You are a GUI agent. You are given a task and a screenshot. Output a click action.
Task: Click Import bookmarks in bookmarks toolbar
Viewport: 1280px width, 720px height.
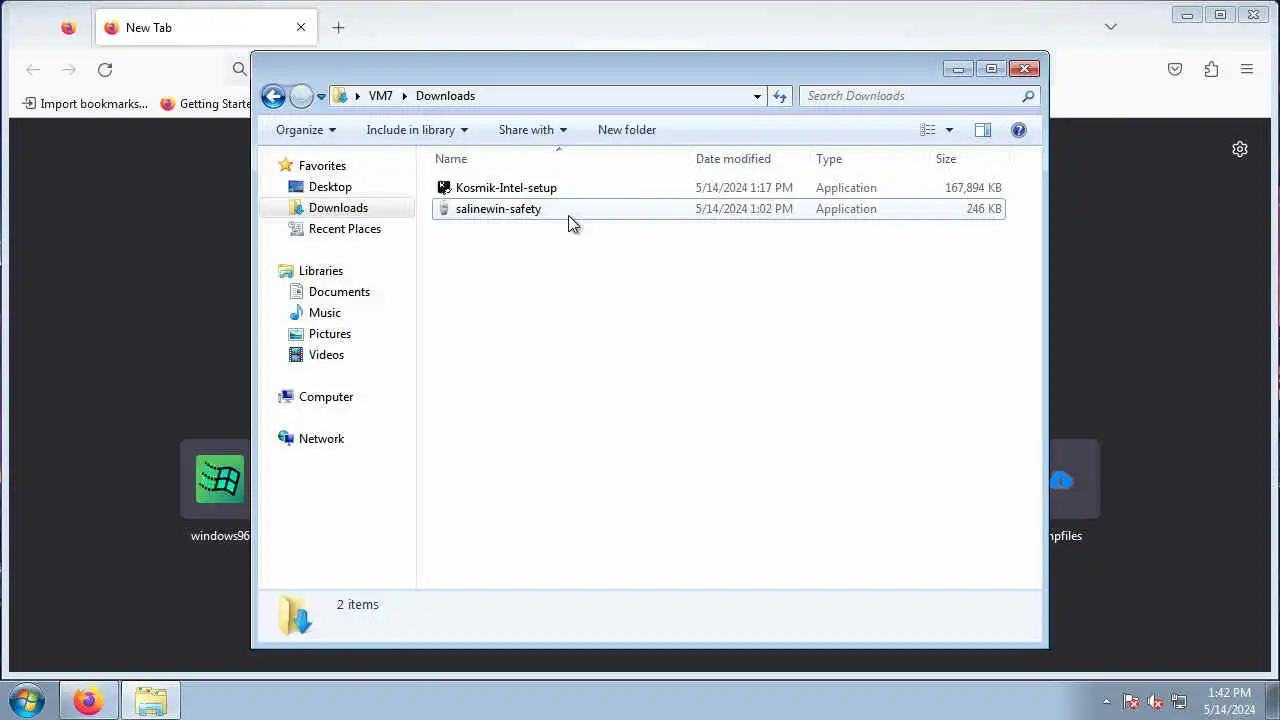point(84,103)
